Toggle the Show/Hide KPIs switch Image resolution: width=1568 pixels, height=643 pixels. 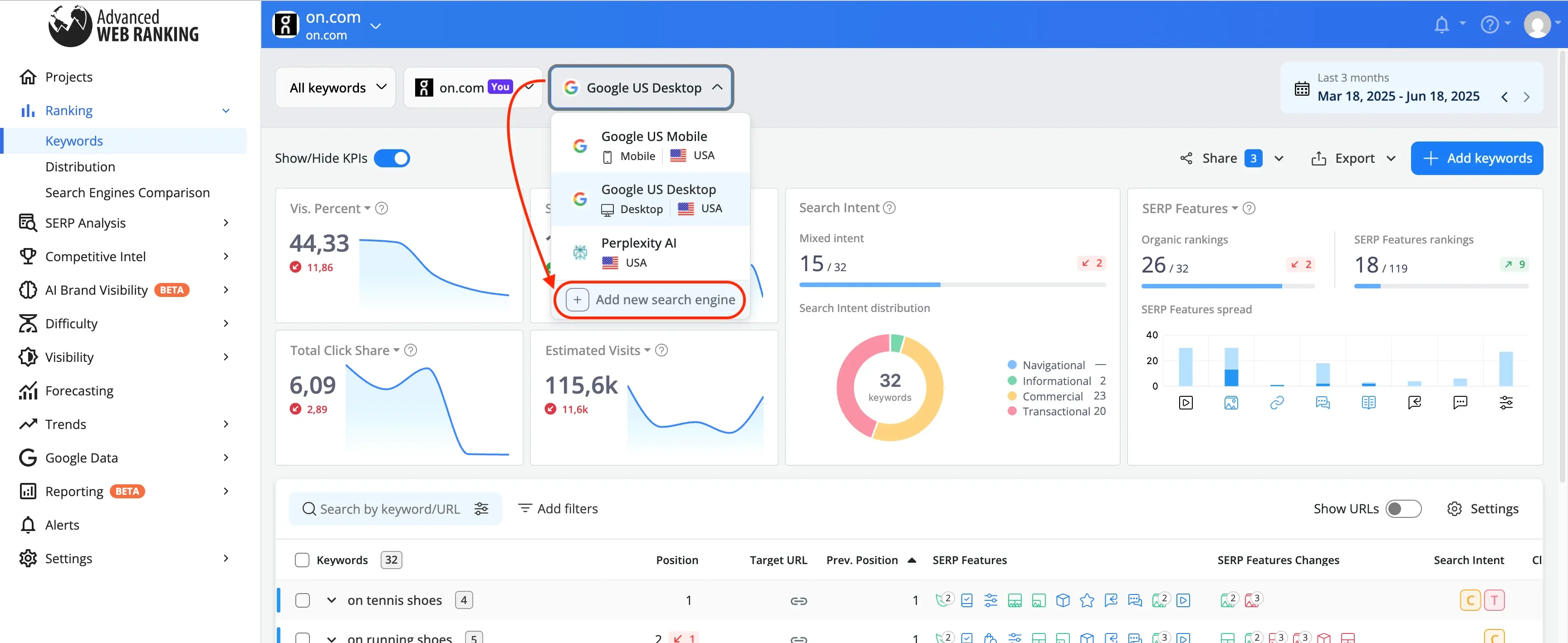coord(392,158)
